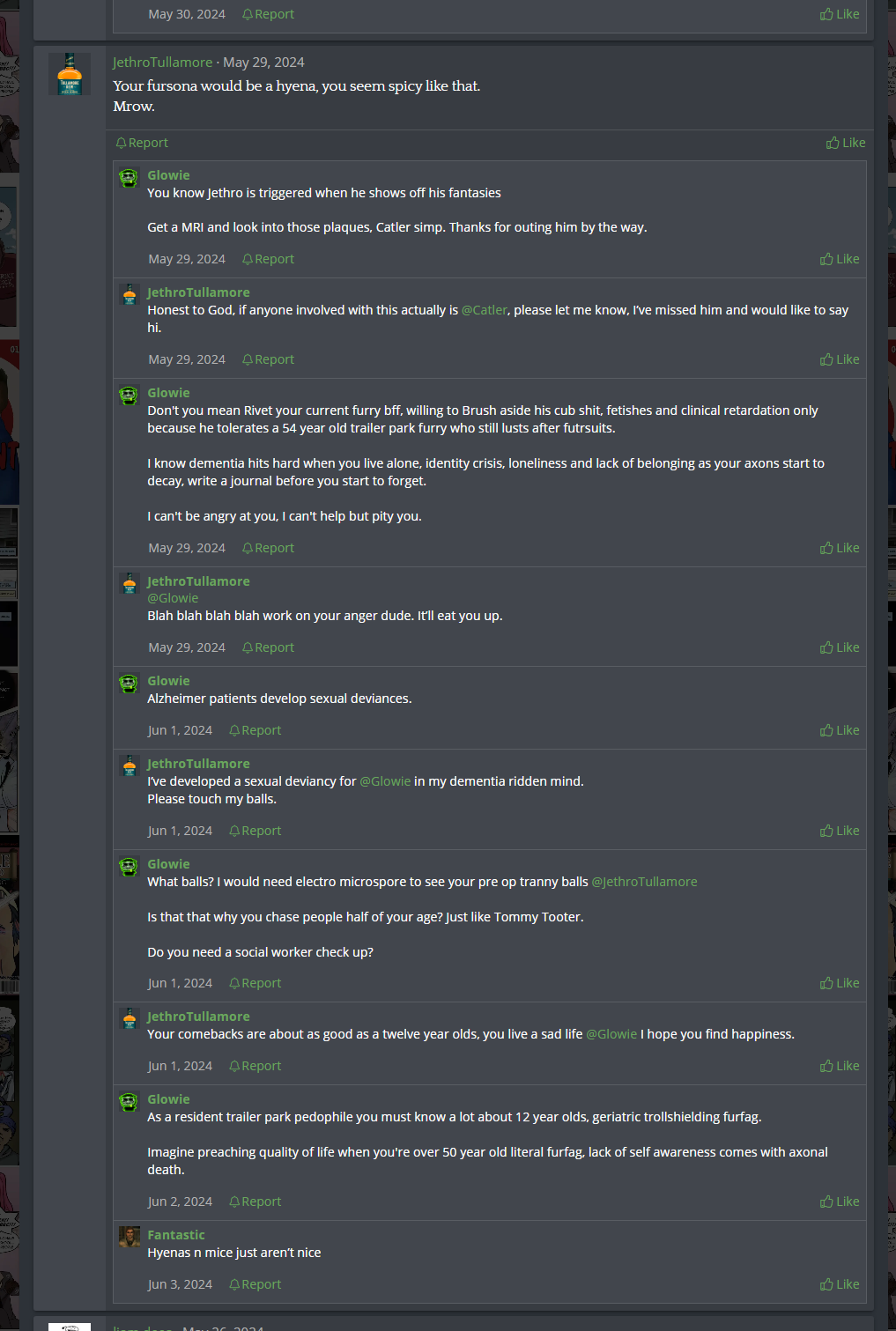The height and width of the screenshot is (1331, 896).
Task: Like the May 30 comment at top
Action: click(x=840, y=14)
